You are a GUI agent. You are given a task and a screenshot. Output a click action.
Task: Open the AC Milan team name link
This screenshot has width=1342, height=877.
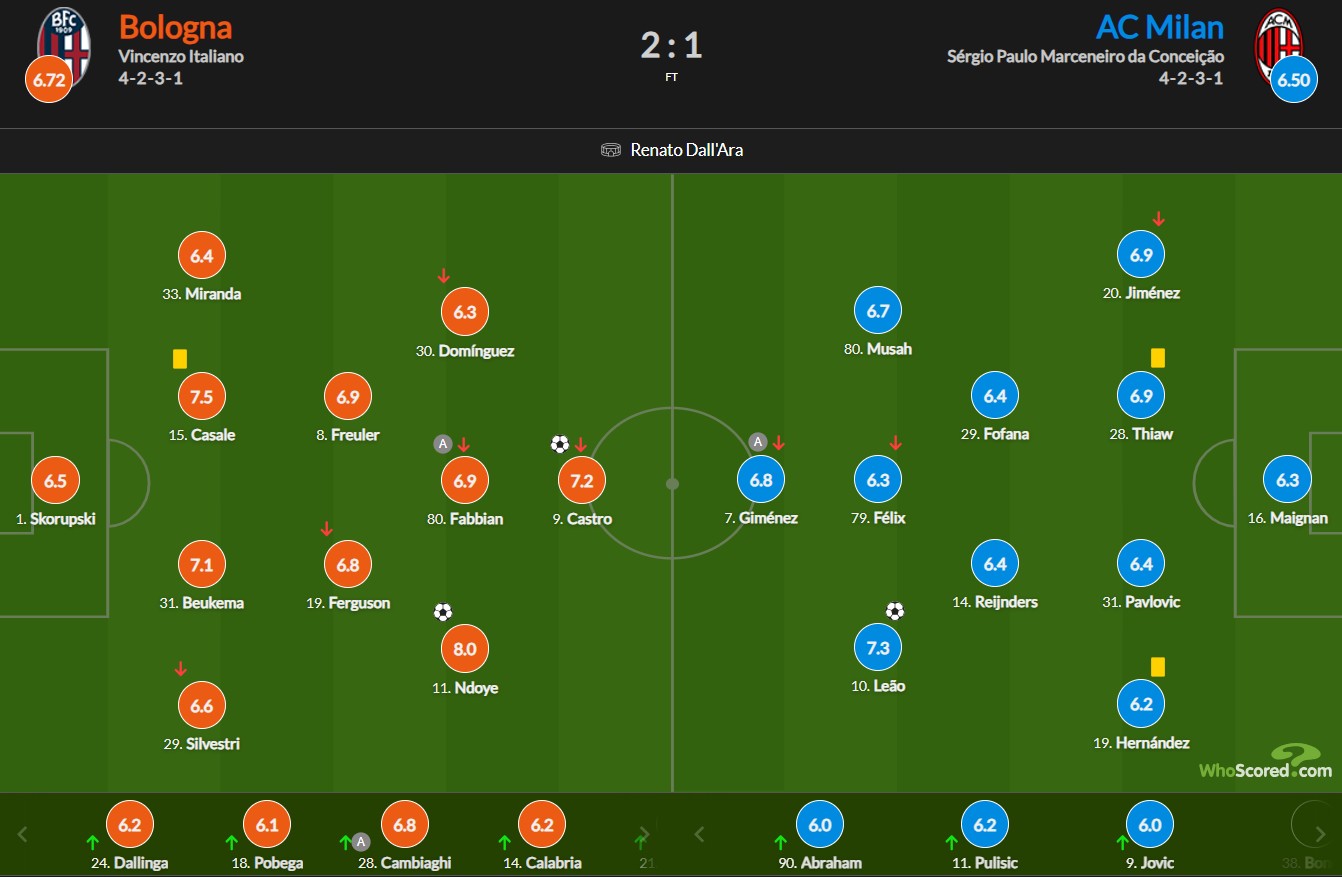[x=1159, y=26]
